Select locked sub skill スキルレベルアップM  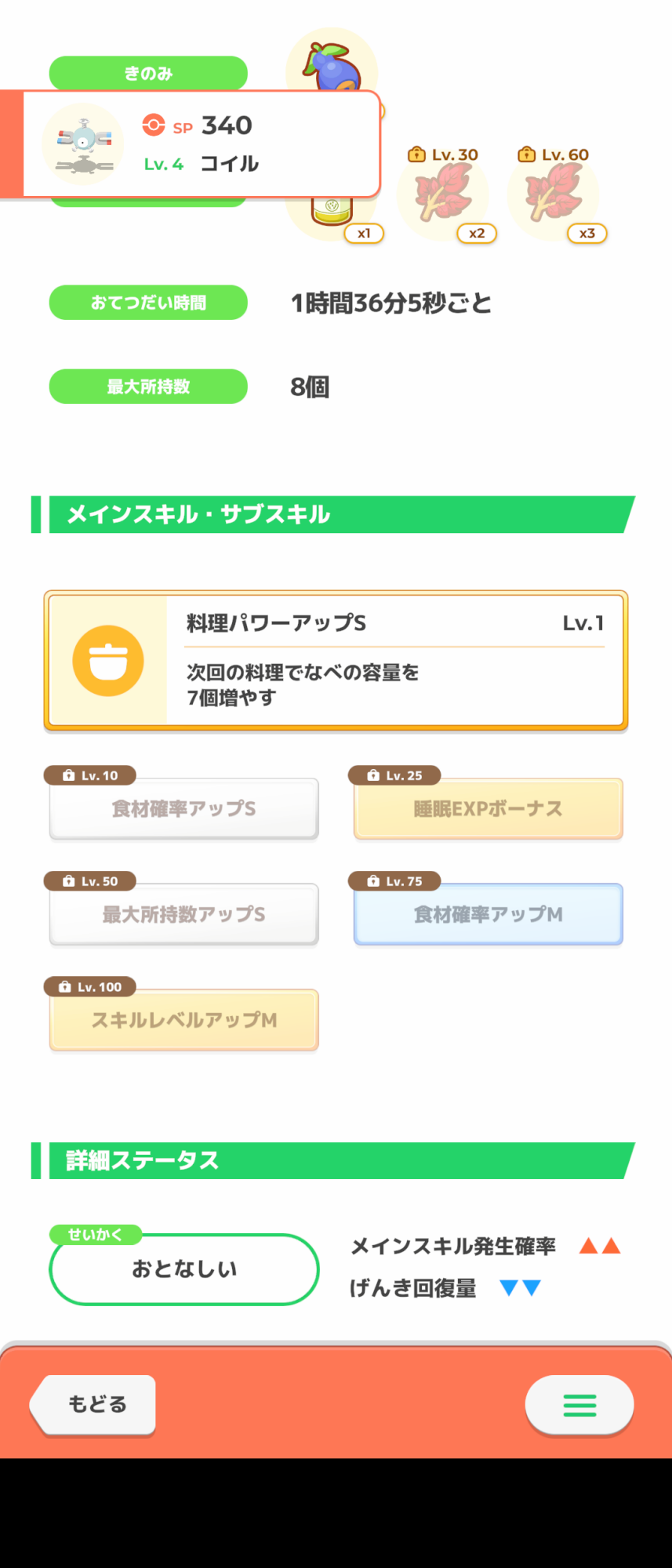click(x=183, y=1020)
